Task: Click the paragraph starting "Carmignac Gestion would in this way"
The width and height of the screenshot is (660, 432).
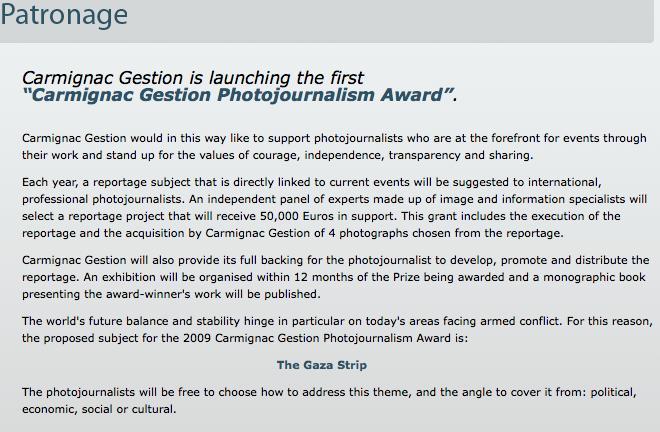Action: tap(334, 147)
